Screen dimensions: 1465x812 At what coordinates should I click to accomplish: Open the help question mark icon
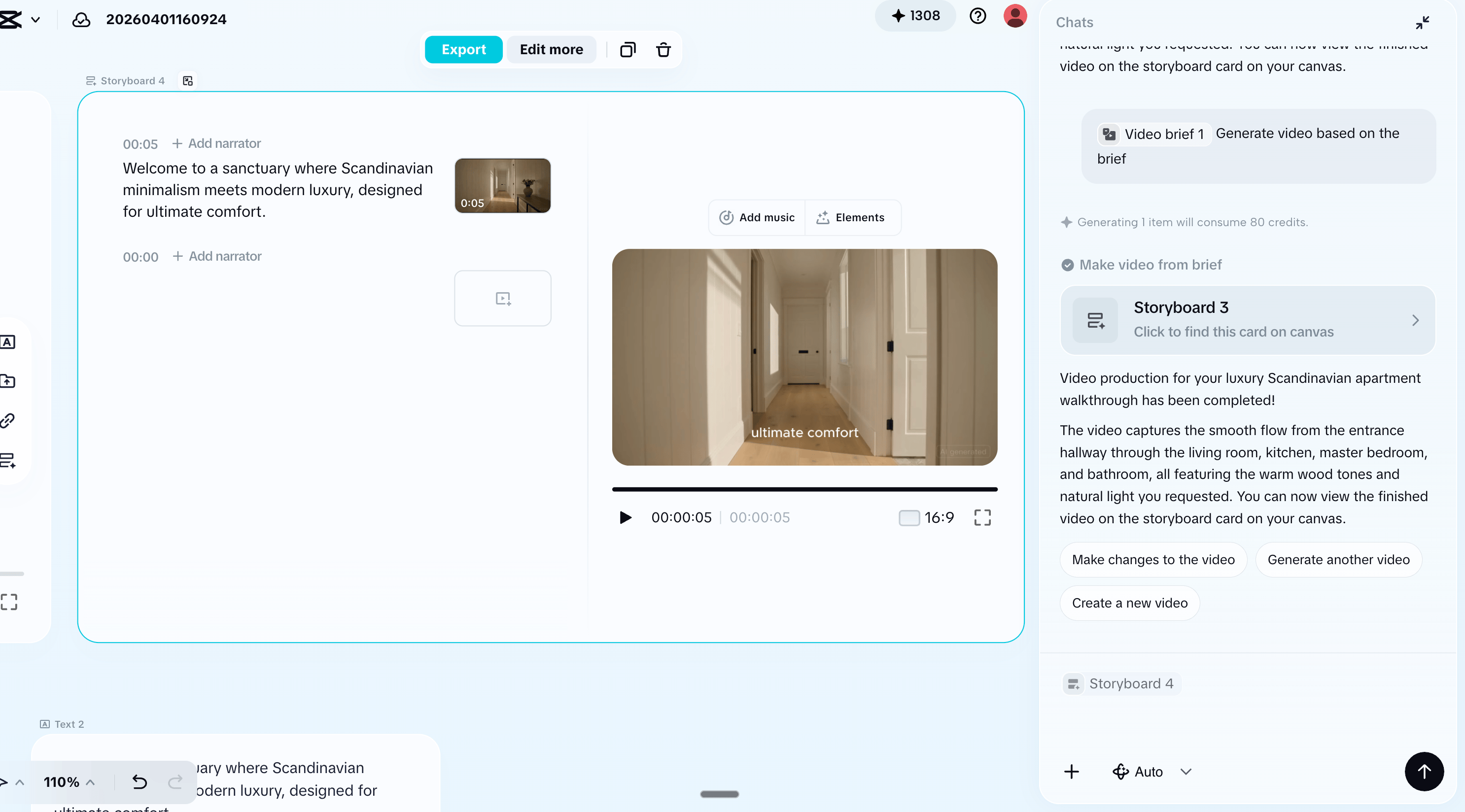(x=977, y=16)
